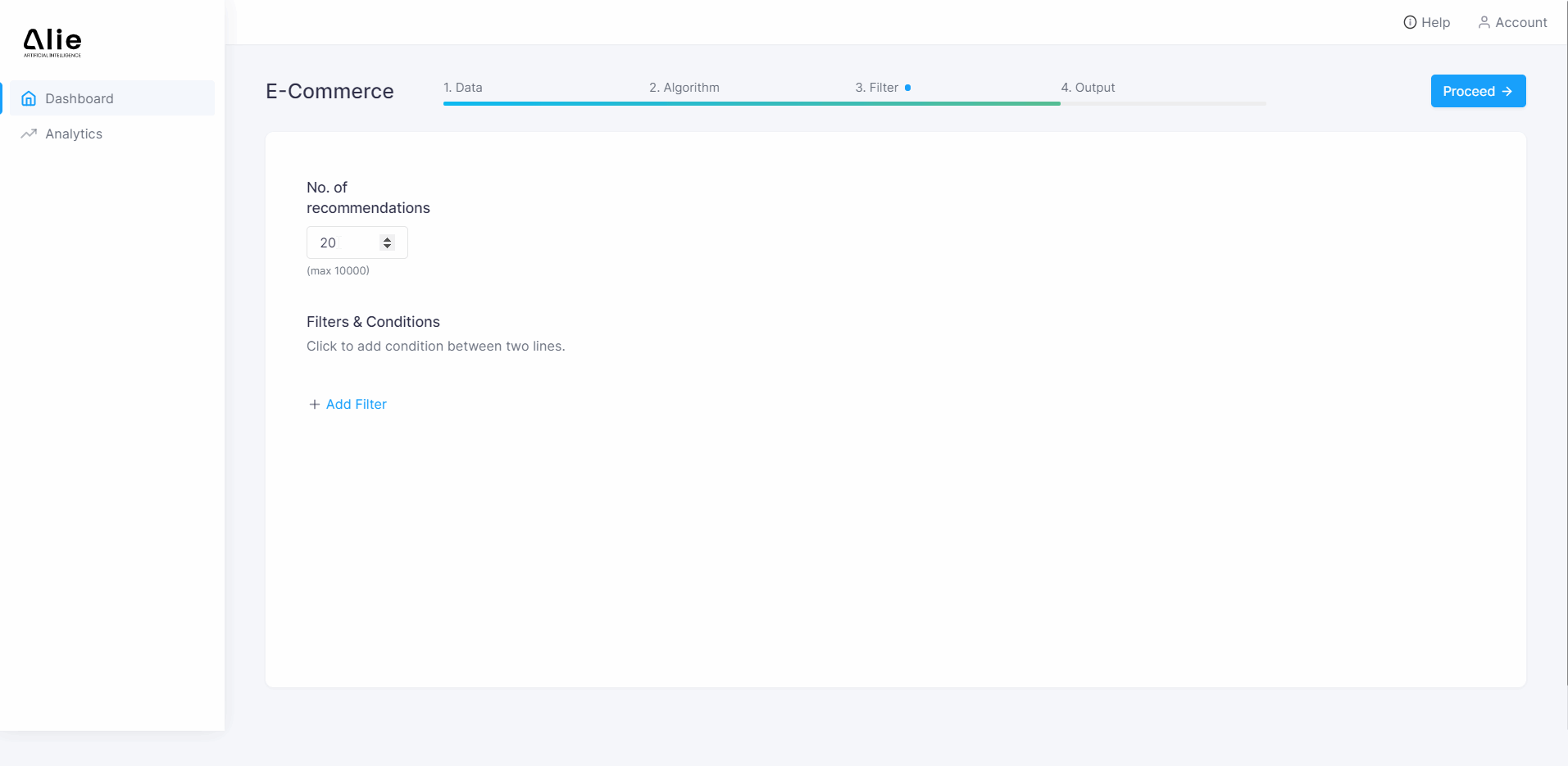The height and width of the screenshot is (766, 1568).
Task: Decrease recommendations count with down arrow
Action: click(x=387, y=247)
